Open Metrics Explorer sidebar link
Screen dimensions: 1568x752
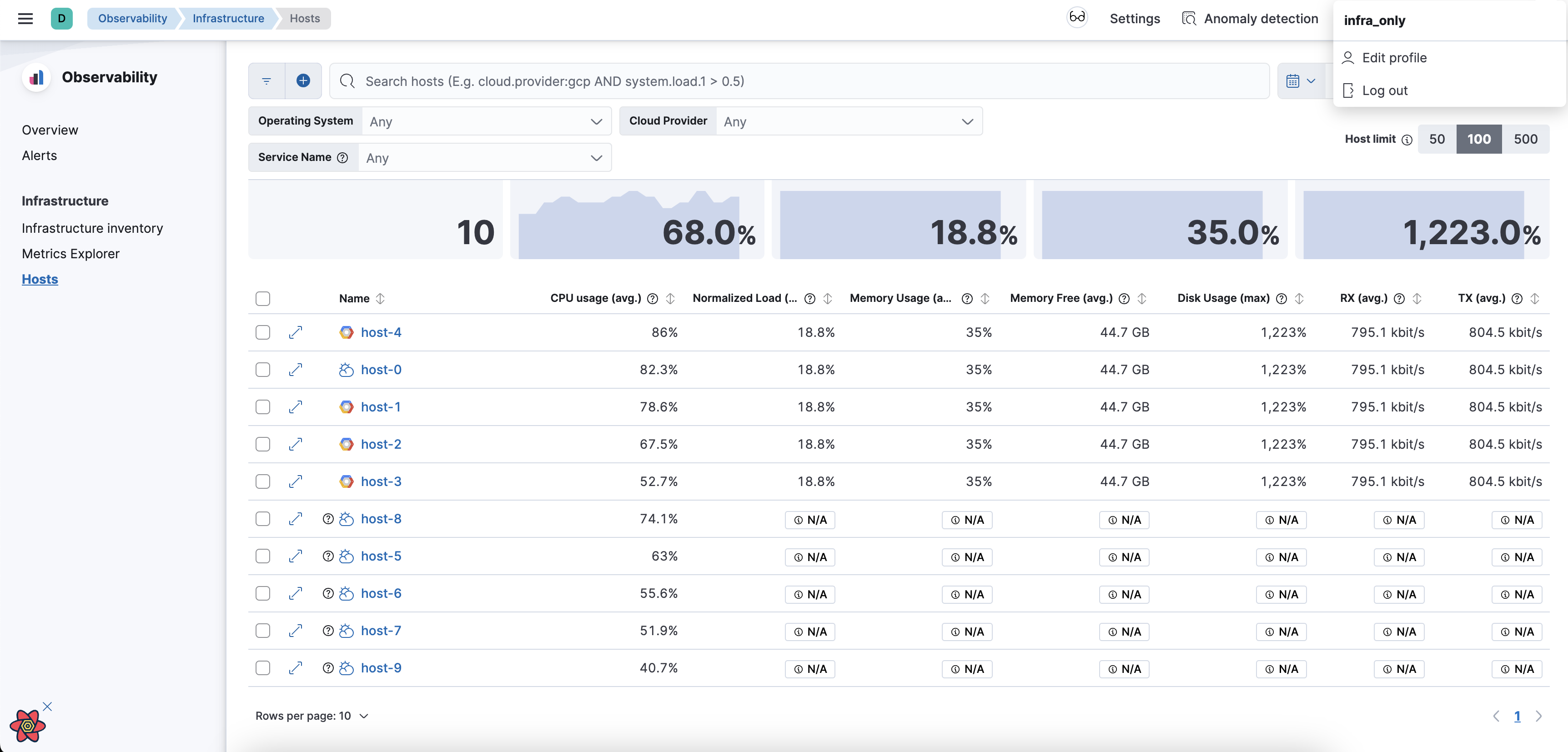point(70,254)
